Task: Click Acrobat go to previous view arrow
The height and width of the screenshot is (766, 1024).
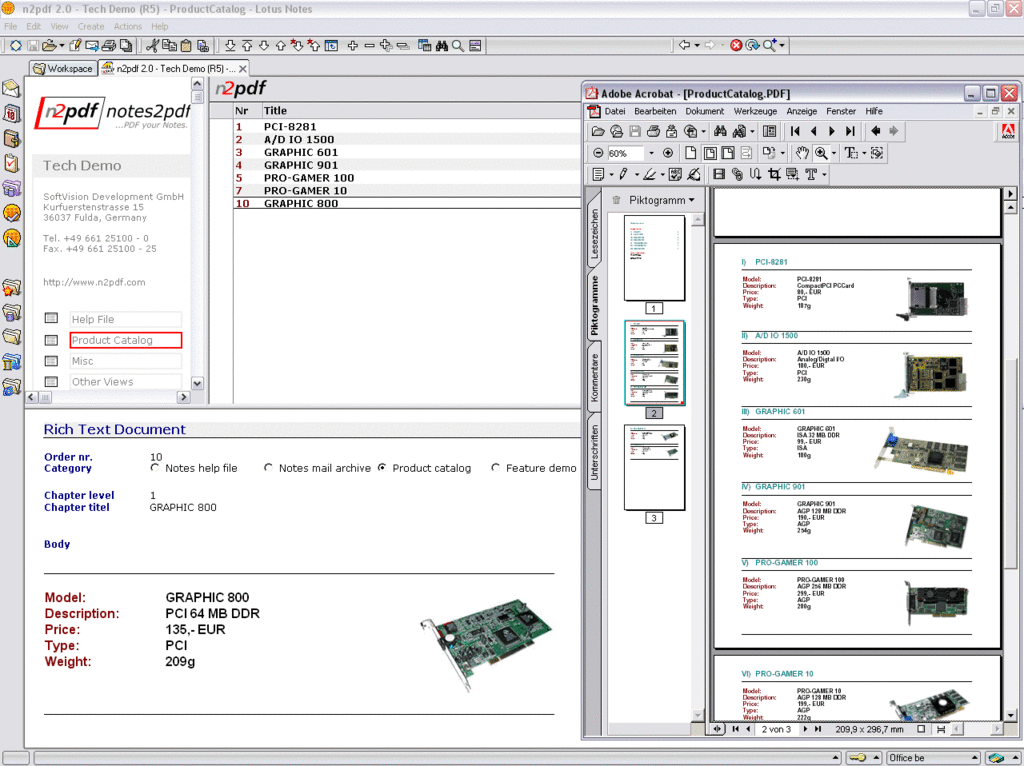Action: coord(876,131)
